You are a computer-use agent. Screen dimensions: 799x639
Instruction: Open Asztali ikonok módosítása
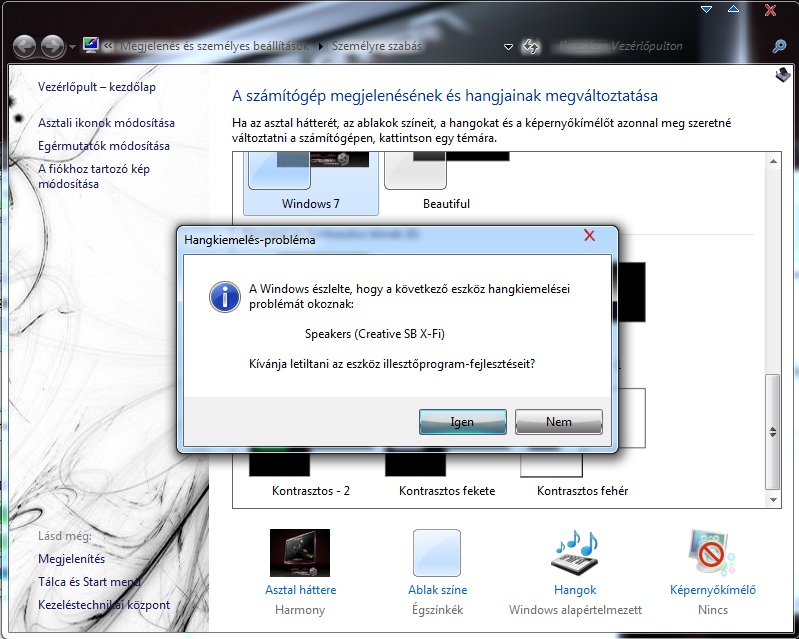click(106, 123)
